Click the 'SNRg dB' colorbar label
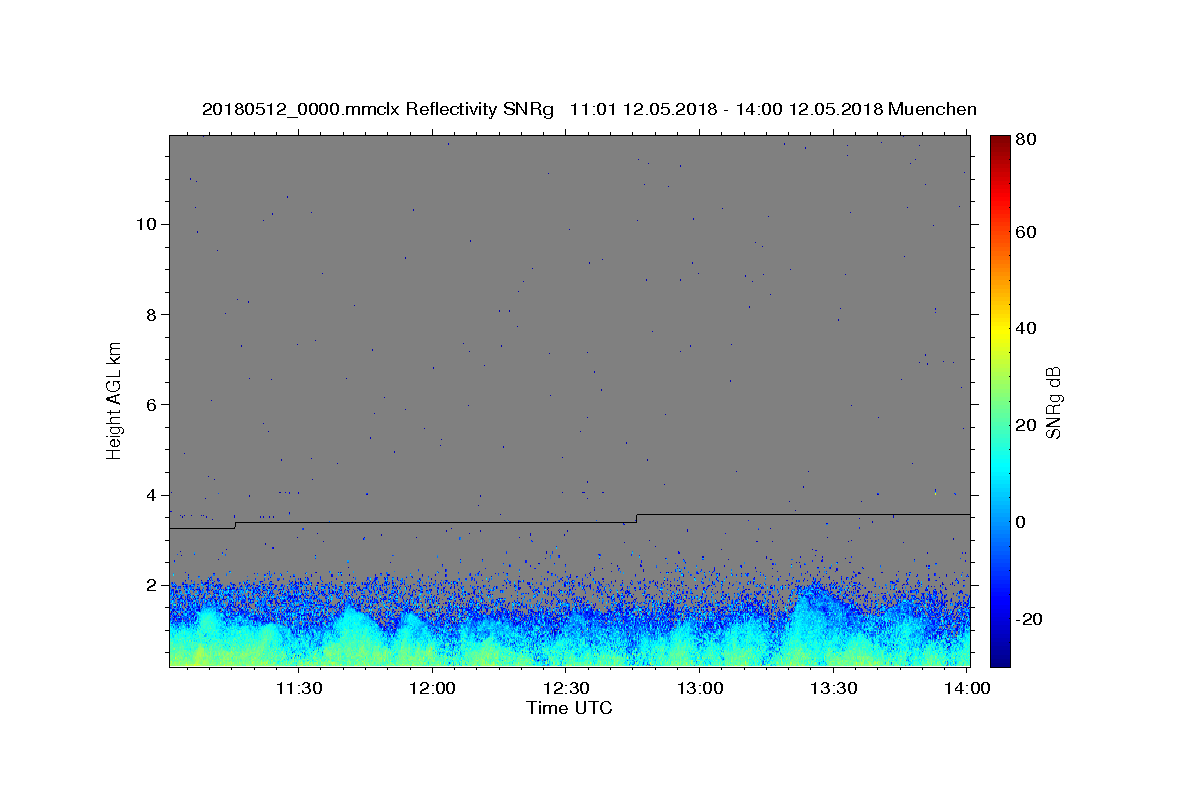1200x800 pixels. (1053, 402)
